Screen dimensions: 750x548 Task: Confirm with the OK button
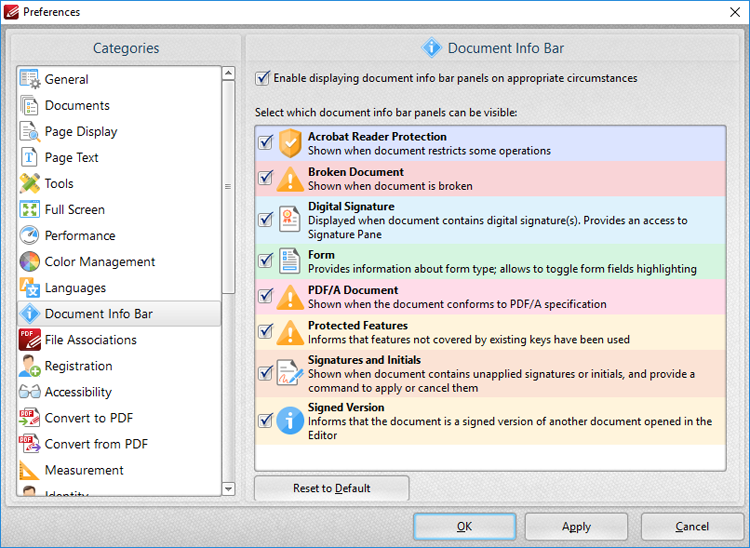[x=464, y=526]
